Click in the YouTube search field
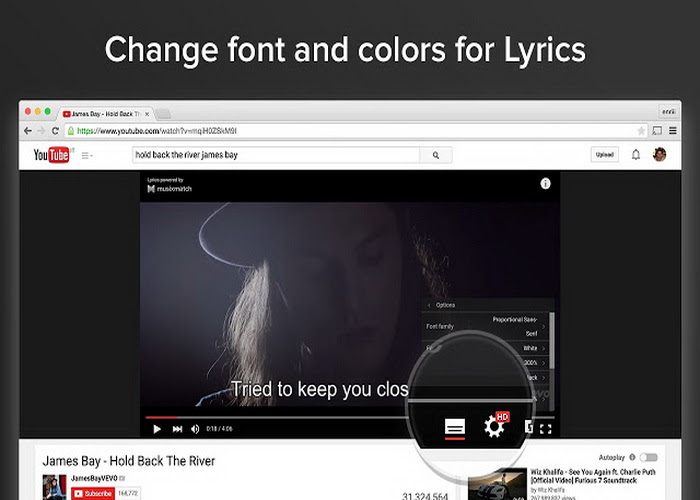Screen dimensions: 700x500 [276, 155]
